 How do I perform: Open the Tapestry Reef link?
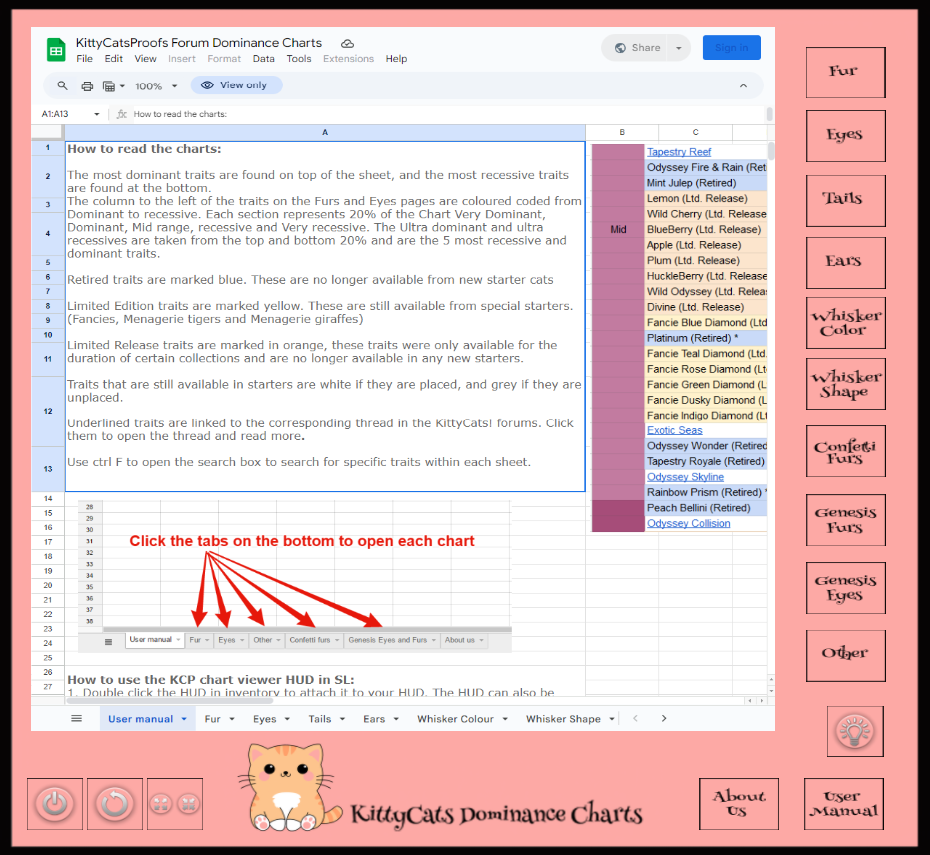click(679, 152)
